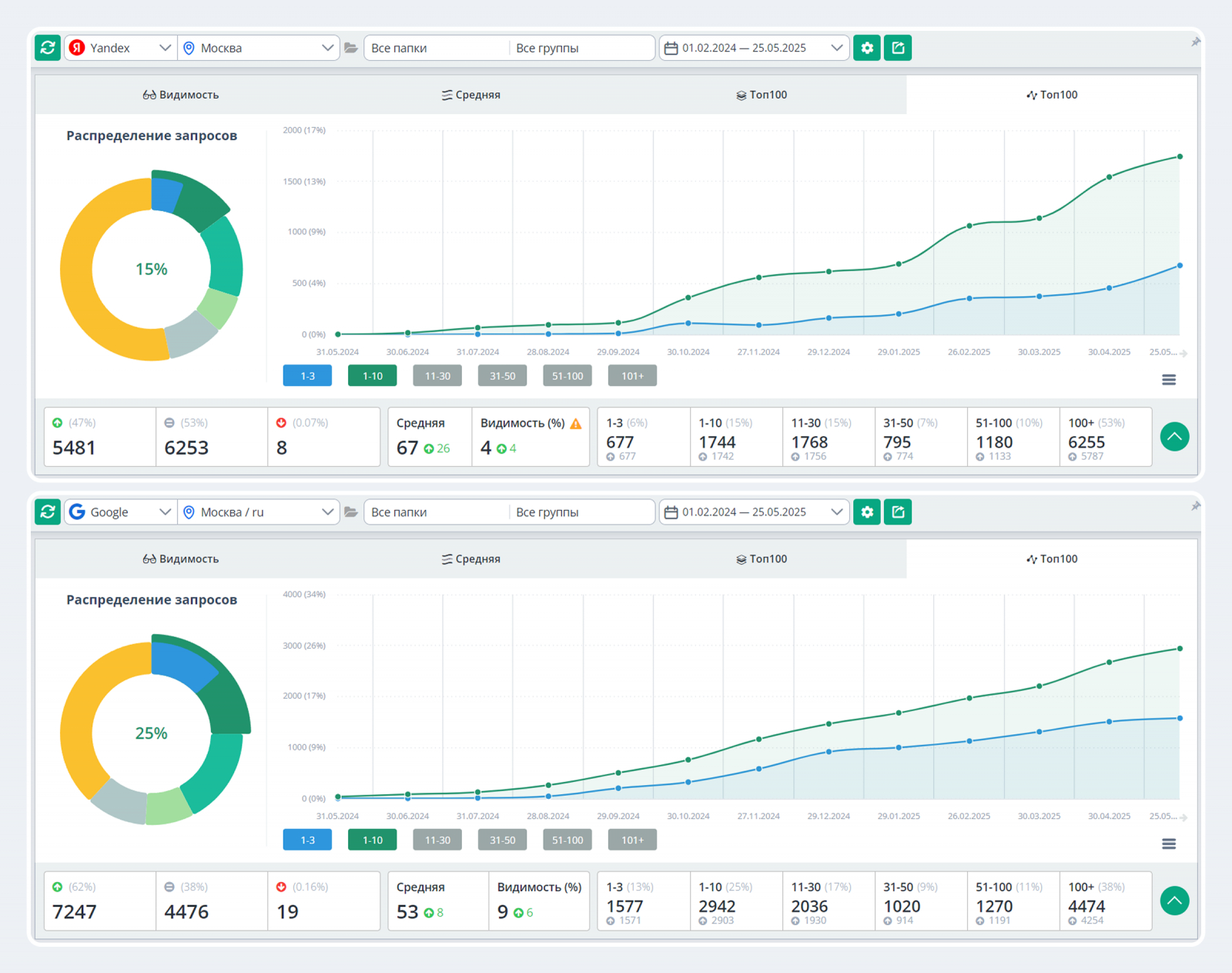Image resolution: width=1232 pixels, height=973 pixels.
Task: Click the folder icon in the Google panel
Action: [351, 512]
